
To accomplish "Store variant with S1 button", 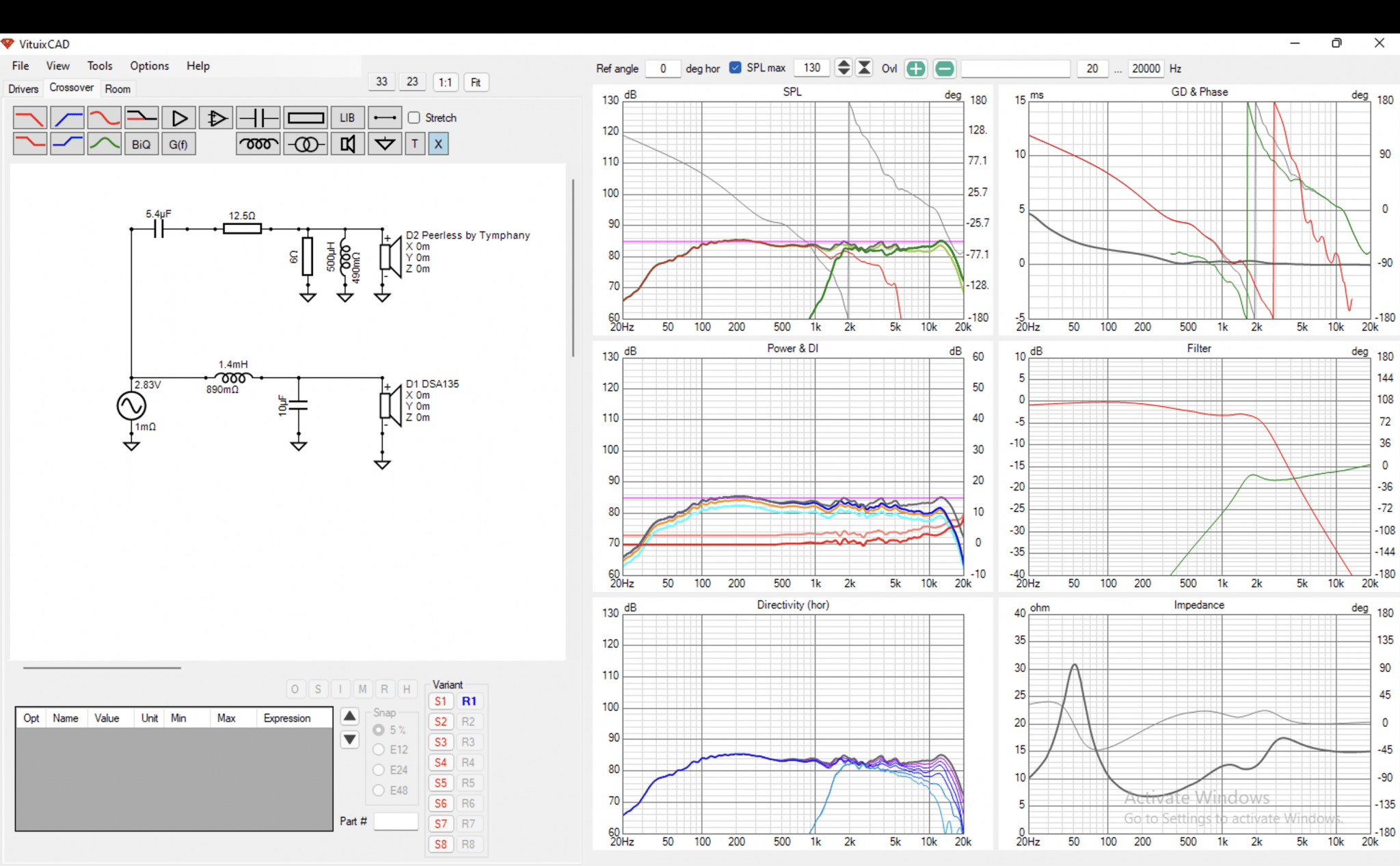I will (x=441, y=701).
